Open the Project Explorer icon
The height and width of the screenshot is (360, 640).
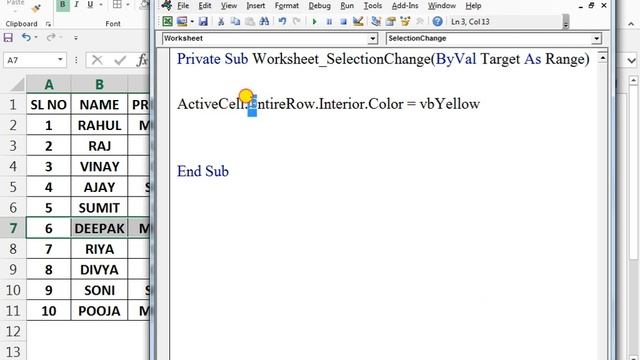pyautogui.click(x=376, y=22)
